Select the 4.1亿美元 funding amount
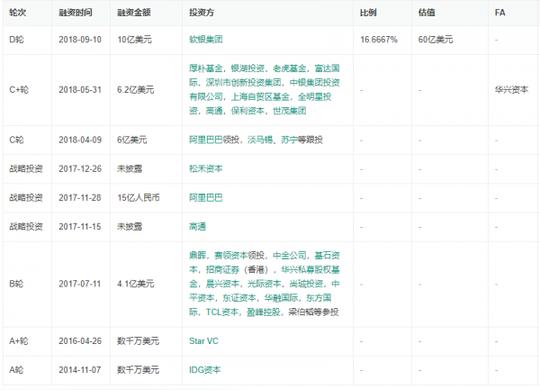 coord(135,284)
